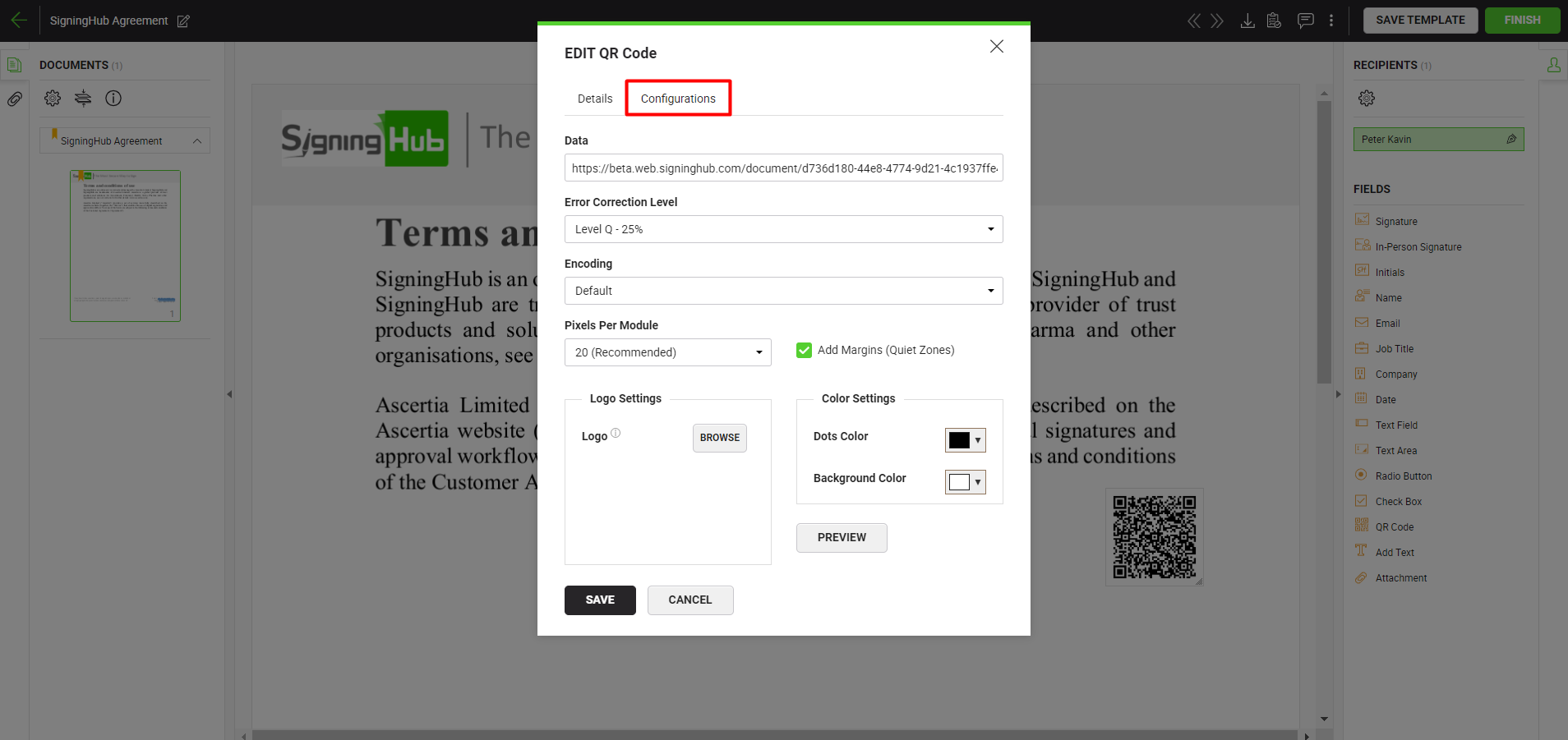Open the Dots Color picker
Screen dimensions: 1568x740
pyautogui.click(x=965, y=440)
